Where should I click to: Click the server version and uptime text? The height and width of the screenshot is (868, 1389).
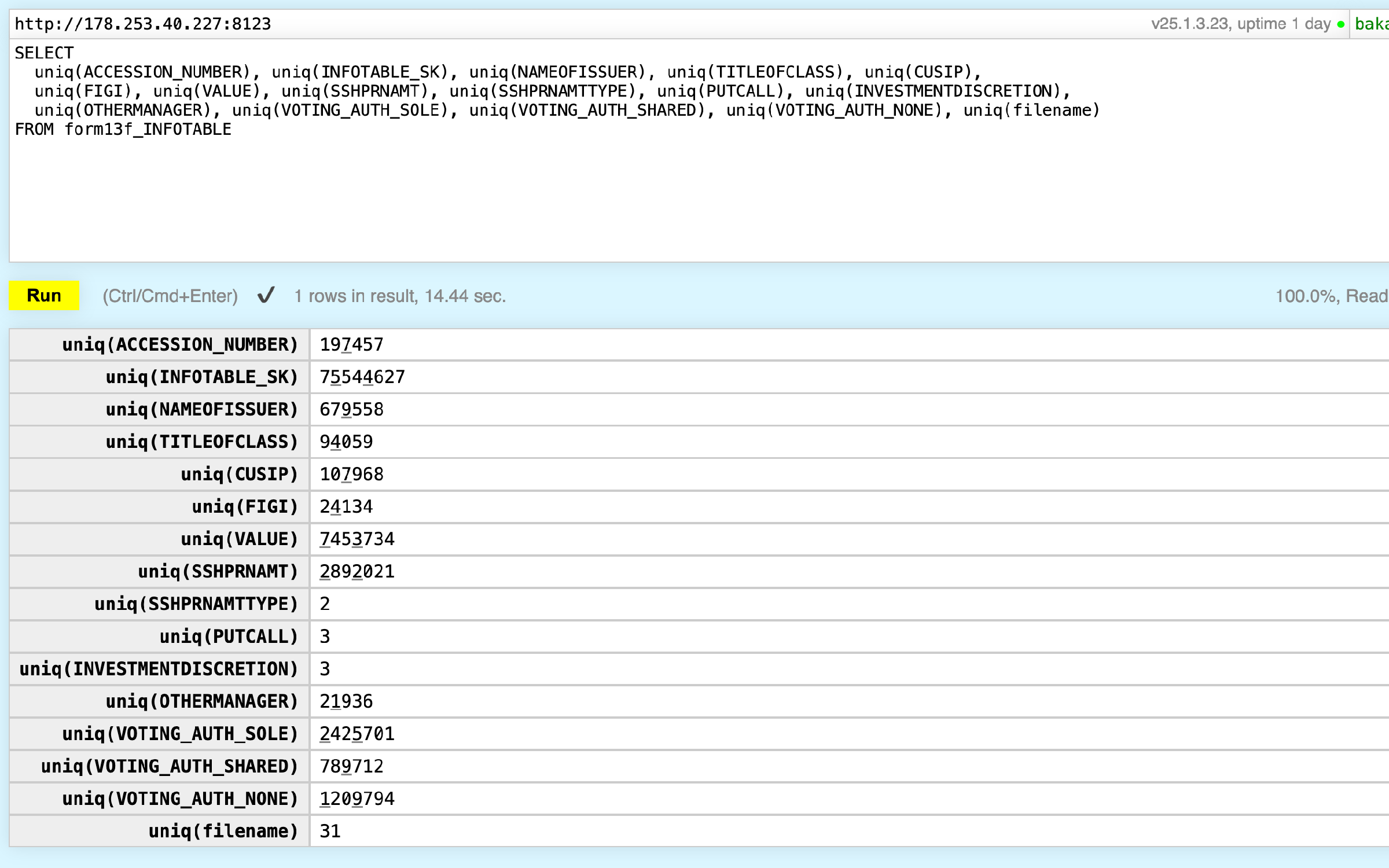(x=1241, y=24)
